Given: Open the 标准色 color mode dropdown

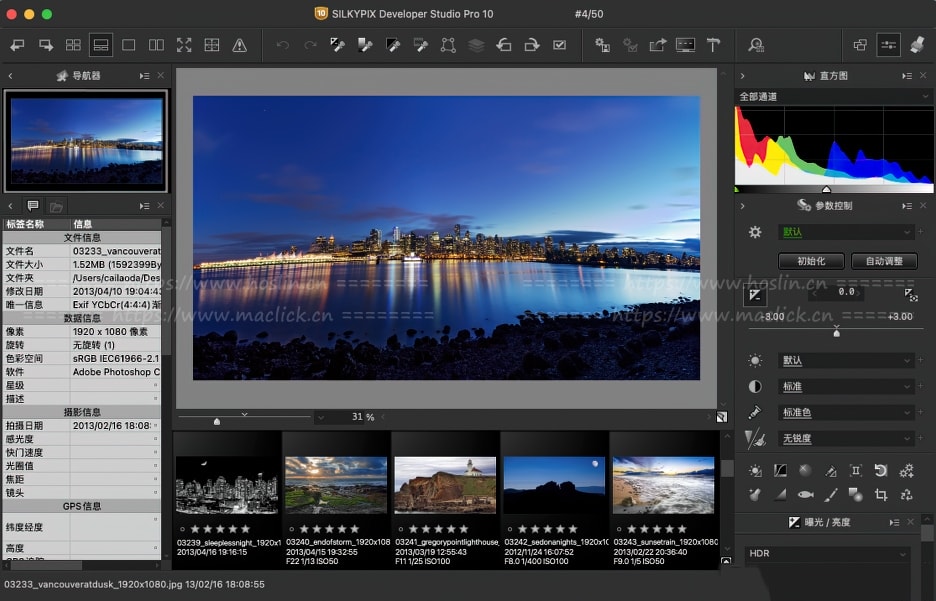Looking at the screenshot, I should point(846,412).
